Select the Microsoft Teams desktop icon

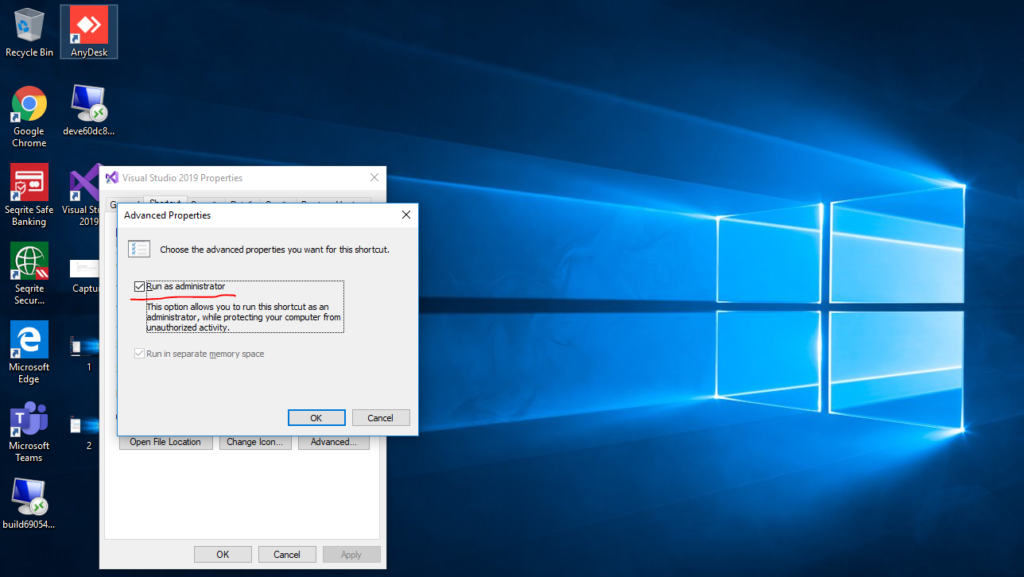(x=29, y=431)
